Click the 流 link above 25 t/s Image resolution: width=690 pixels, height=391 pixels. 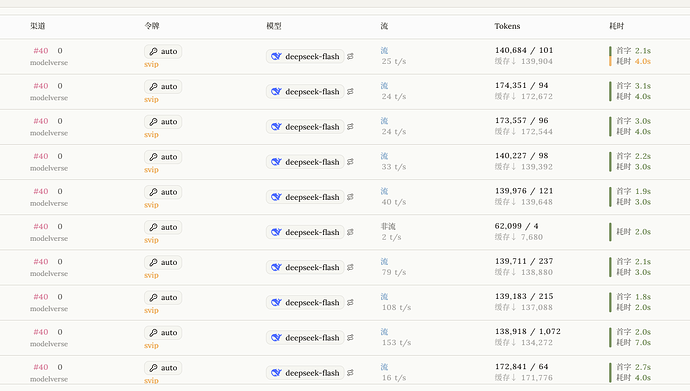(384, 51)
